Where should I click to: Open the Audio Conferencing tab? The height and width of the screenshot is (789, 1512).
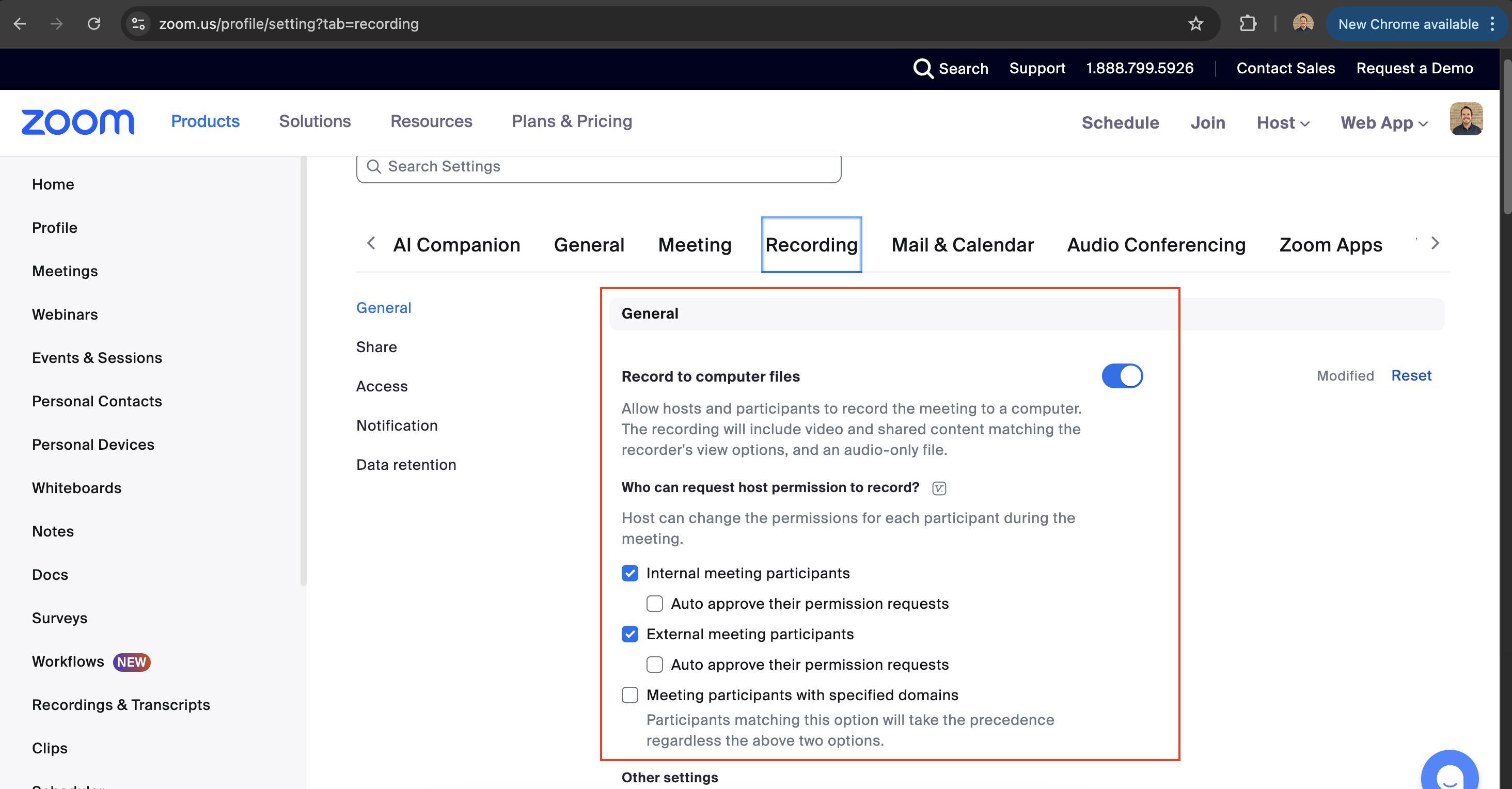click(1156, 245)
